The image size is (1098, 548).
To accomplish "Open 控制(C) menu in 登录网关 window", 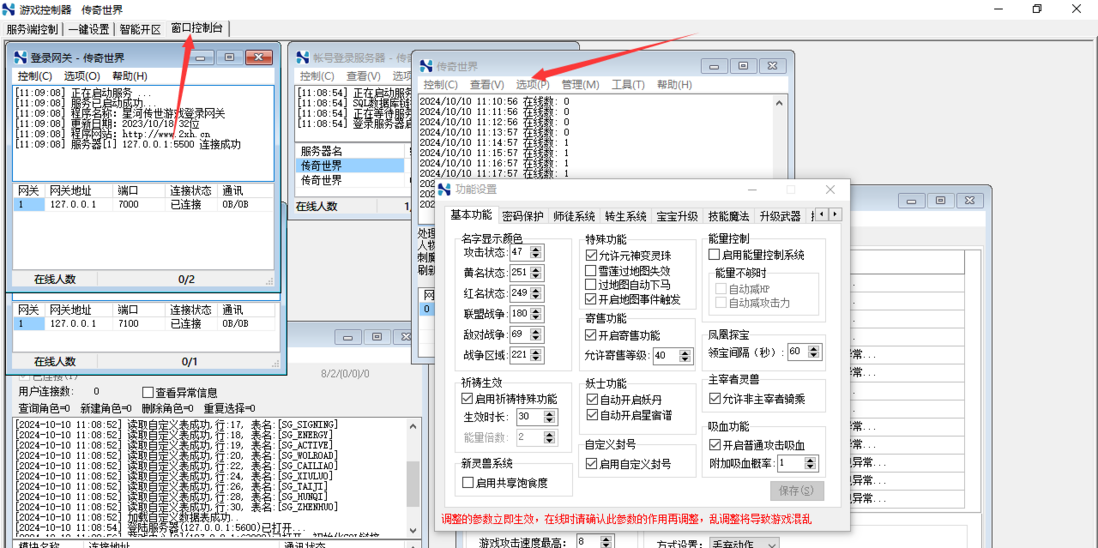I will (x=35, y=76).
